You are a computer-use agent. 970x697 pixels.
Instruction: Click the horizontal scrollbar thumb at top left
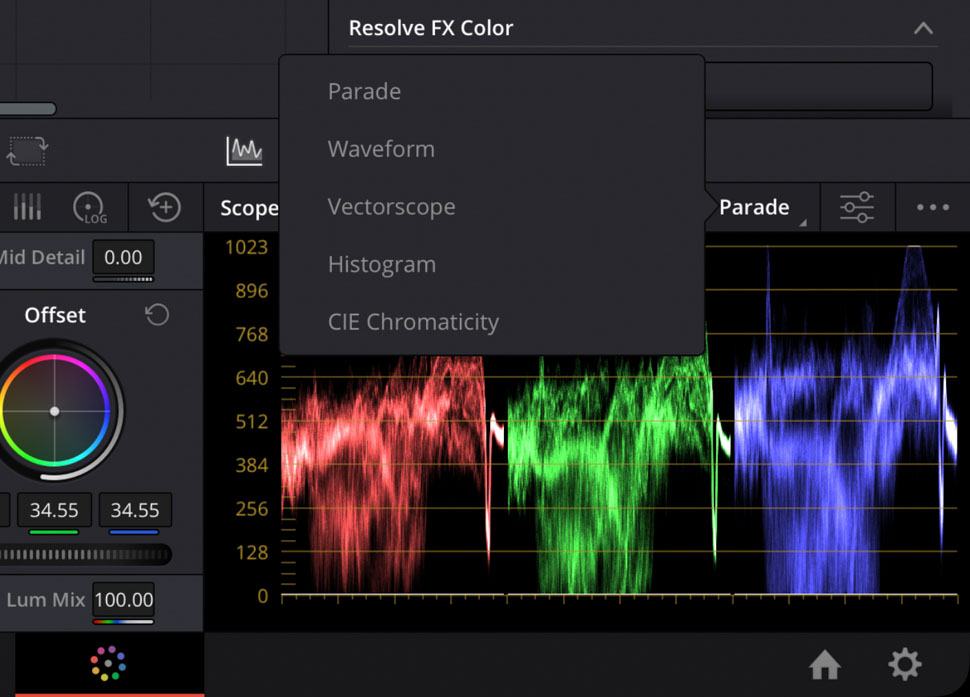tap(28, 109)
